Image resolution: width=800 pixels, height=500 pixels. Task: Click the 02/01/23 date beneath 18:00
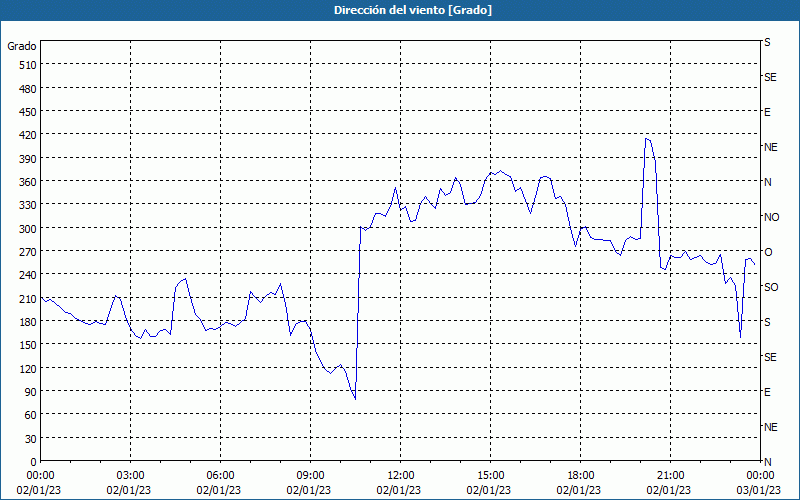pyautogui.click(x=579, y=490)
